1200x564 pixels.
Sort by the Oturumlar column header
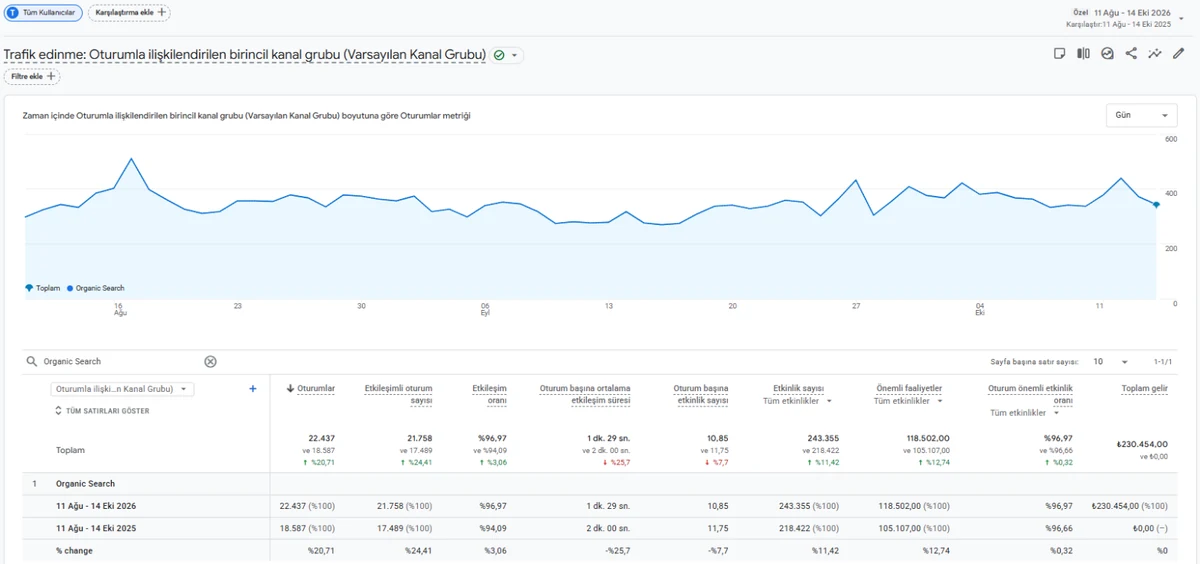(316, 388)
